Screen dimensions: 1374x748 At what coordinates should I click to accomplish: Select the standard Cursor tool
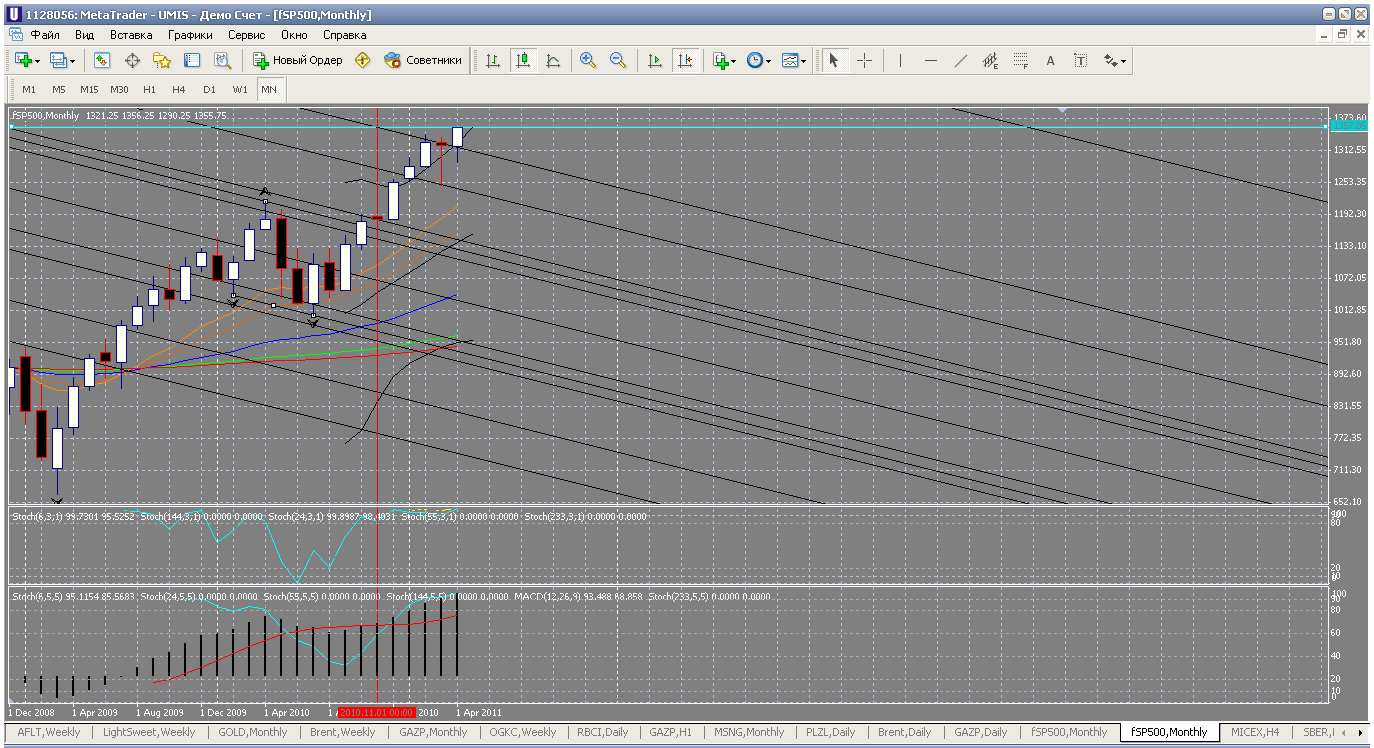pos(833,61)
